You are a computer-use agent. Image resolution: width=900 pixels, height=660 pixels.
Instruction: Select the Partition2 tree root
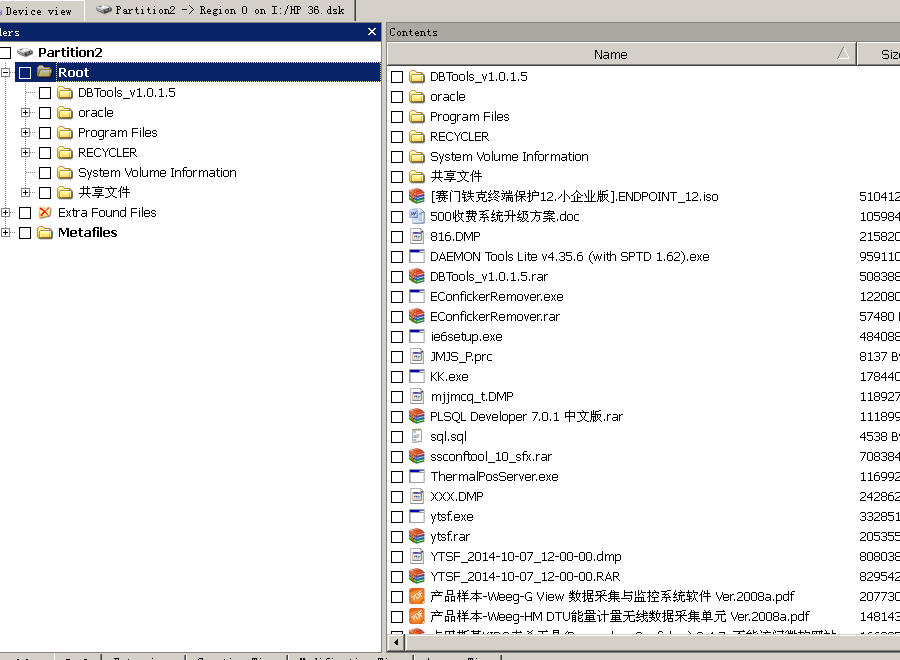coord(70,52)
